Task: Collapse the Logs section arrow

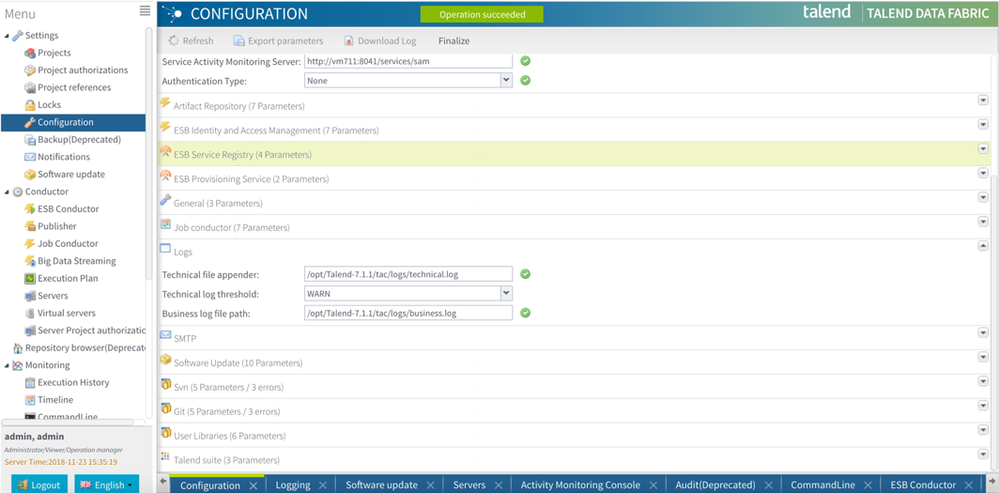Action: point(982,246)
